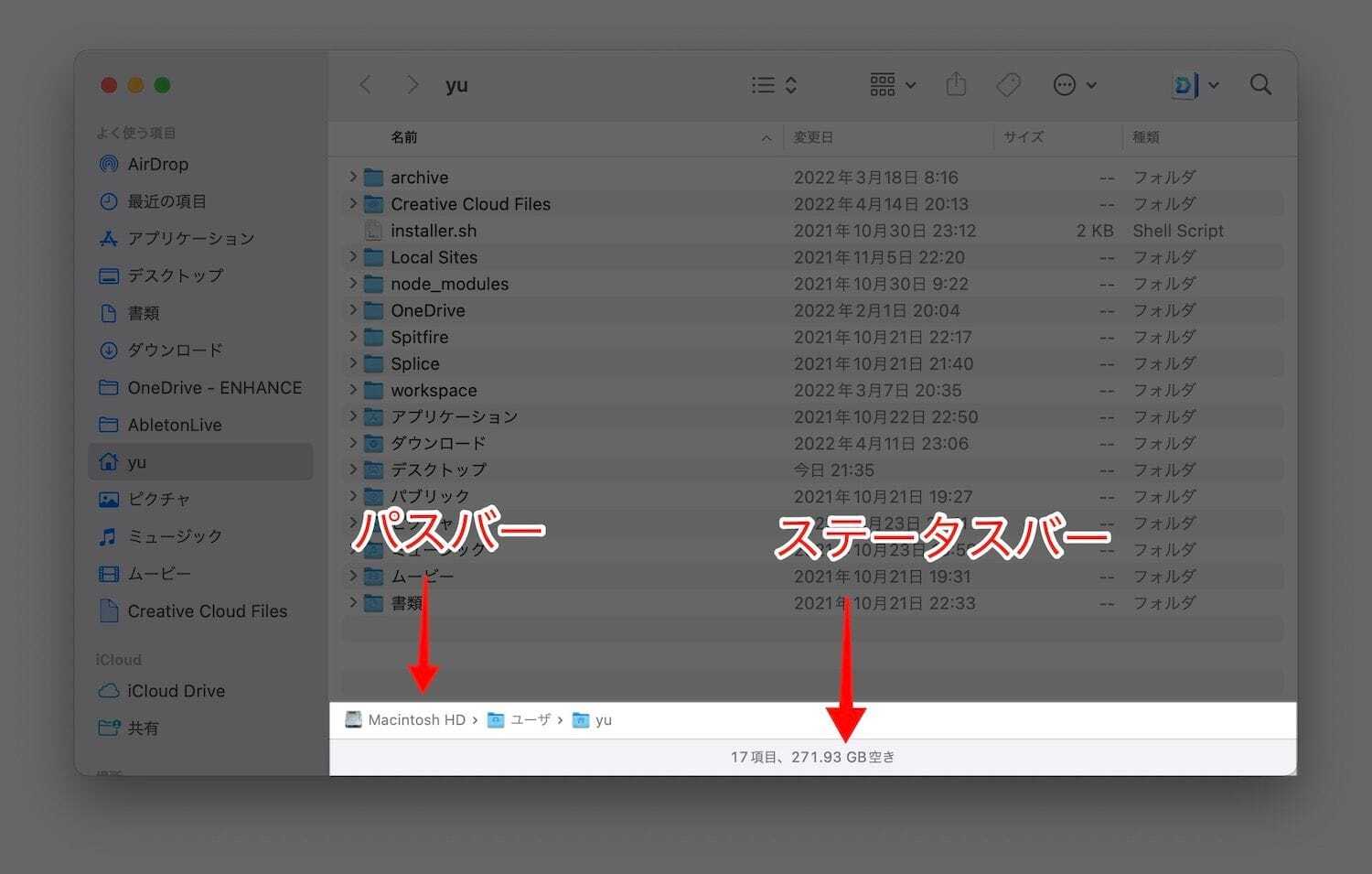Select the デスクトップ folder row in list

[812, 469]
